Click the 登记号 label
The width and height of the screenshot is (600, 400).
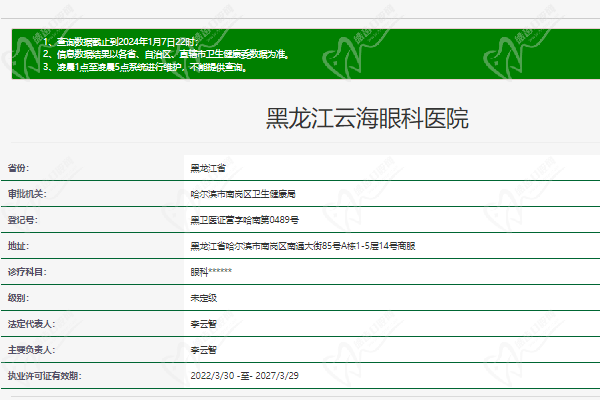pos(23,220)
